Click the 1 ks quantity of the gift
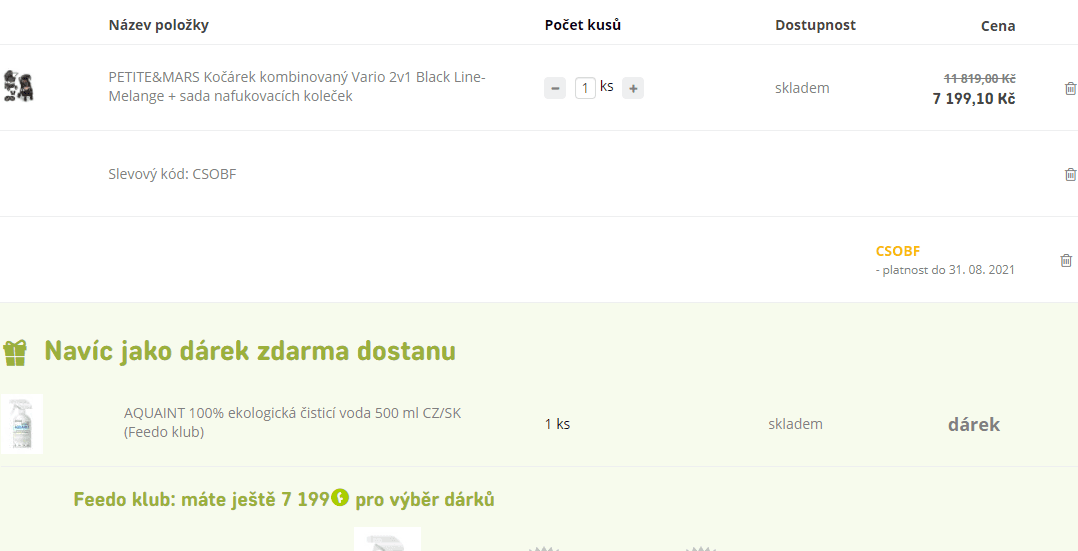1078x551 pixels. coord(558,424)
